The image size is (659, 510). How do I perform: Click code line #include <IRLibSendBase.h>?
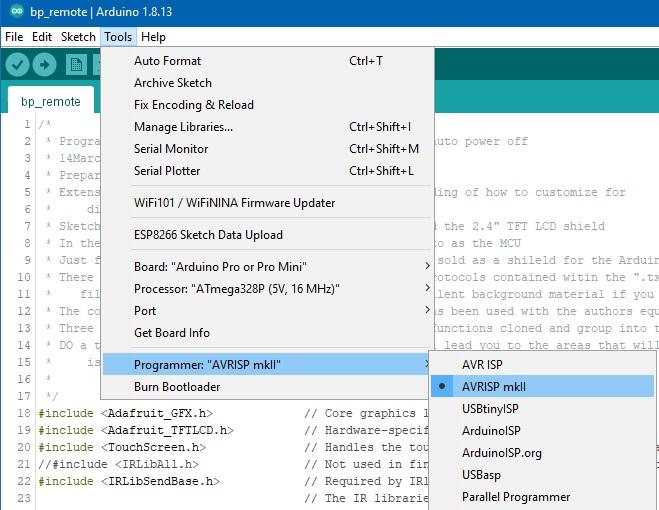pos(129,481)
